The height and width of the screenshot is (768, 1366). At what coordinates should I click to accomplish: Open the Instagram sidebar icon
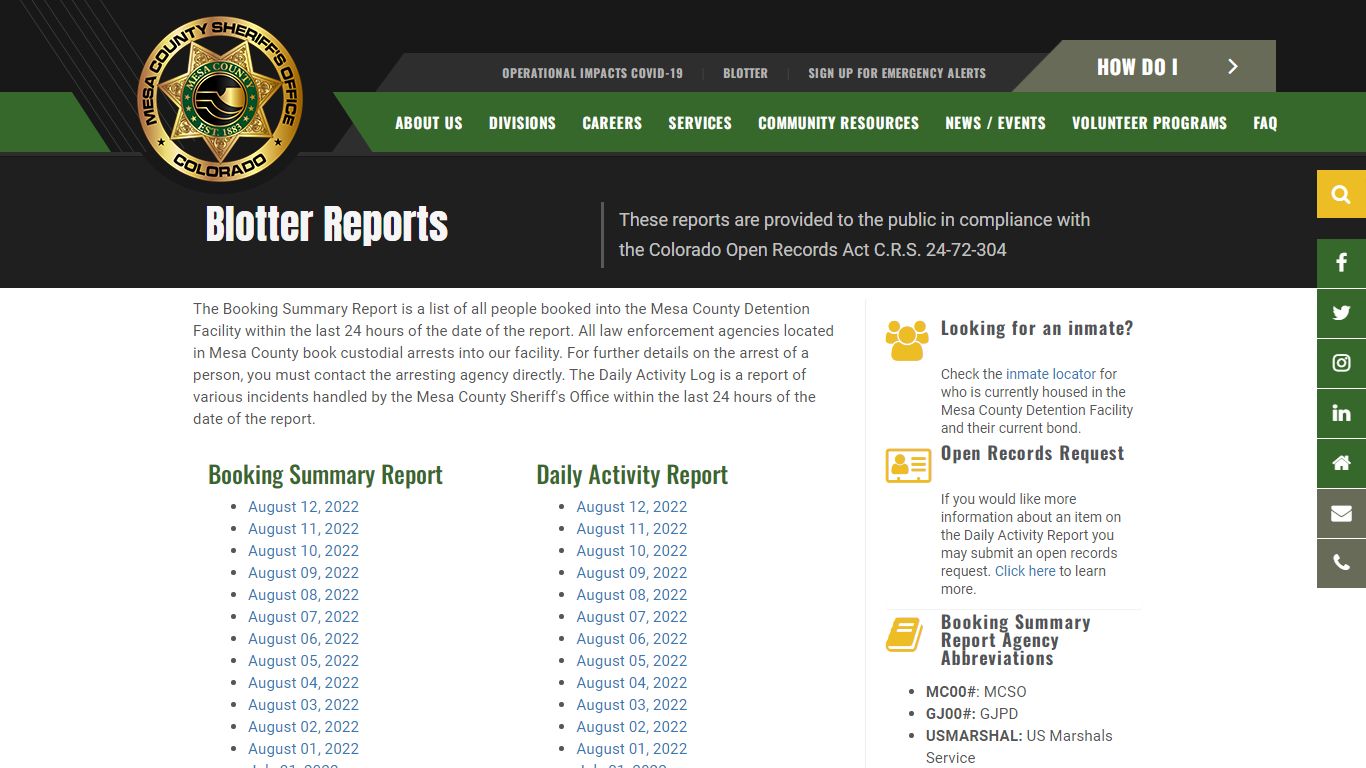click(x=1341, y=364)
